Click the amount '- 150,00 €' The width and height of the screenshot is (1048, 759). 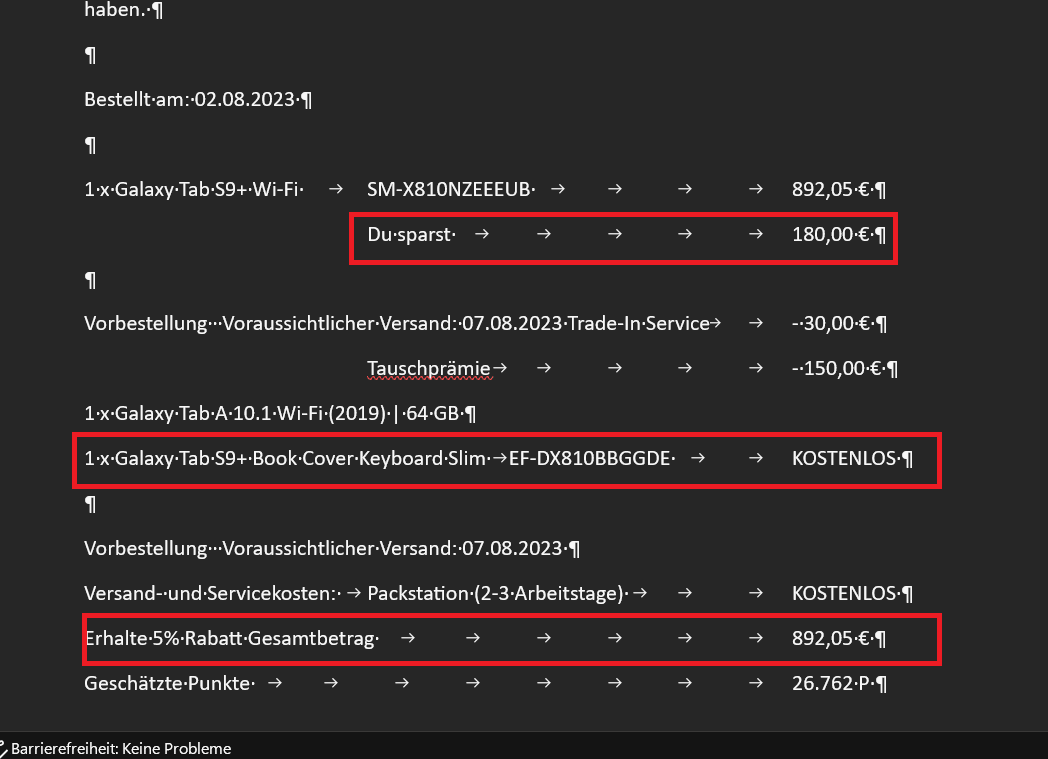[836, 368]
